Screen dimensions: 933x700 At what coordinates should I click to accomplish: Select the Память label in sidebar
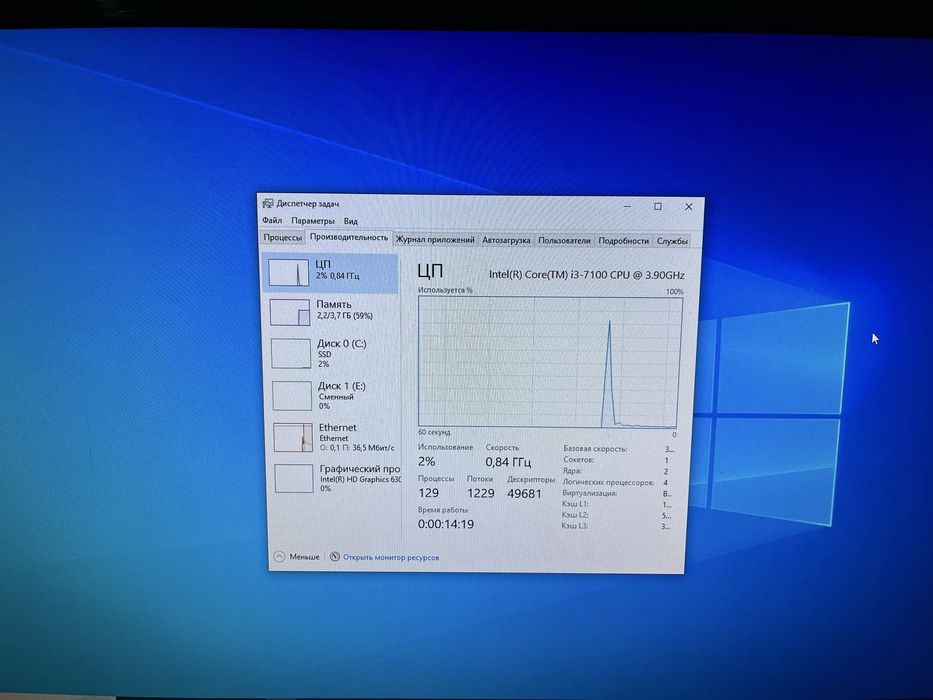coord(334,304)
